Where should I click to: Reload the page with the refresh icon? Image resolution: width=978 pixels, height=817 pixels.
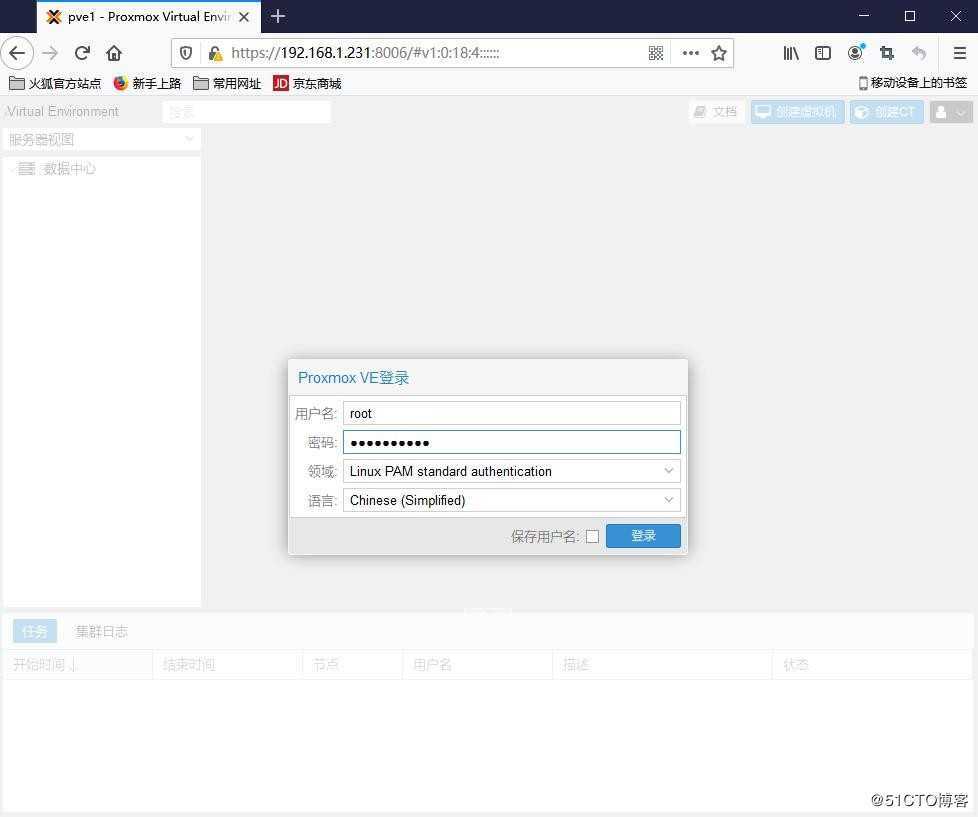point(82,53)
